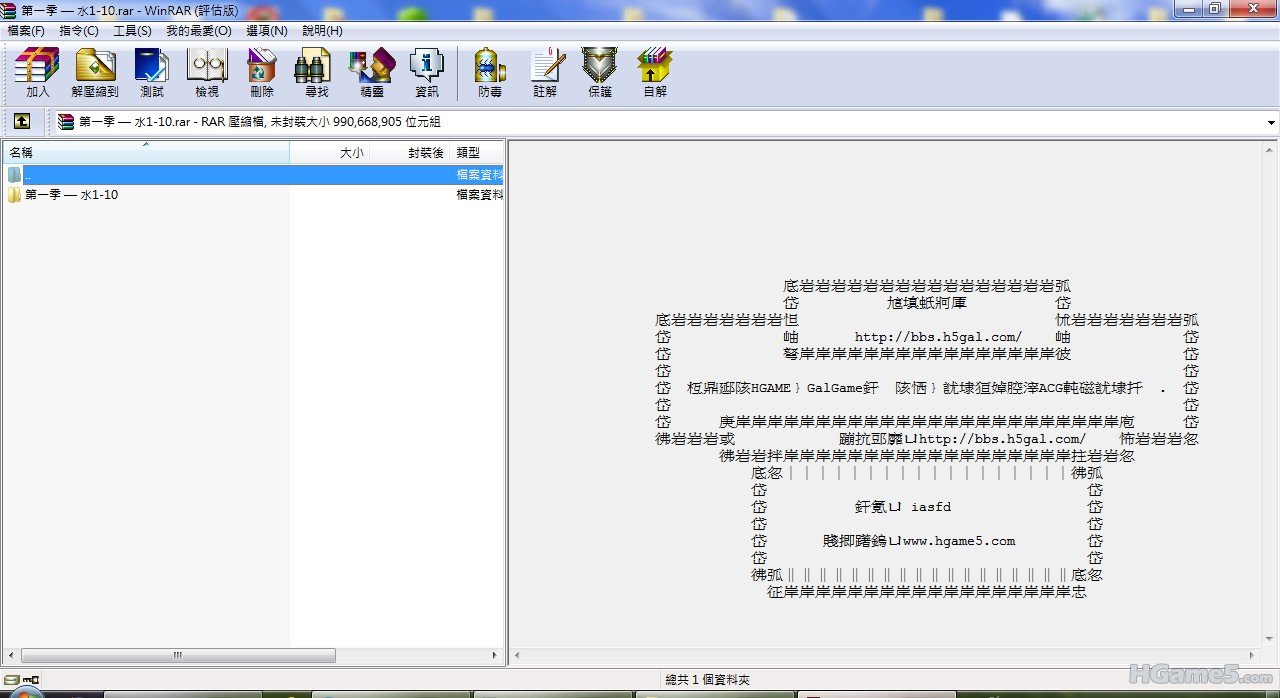The height and width of the screenshot is (698, 1280).
Task: Click the 測試 (Test) archive icon
Action: click(x=152, y=72)
